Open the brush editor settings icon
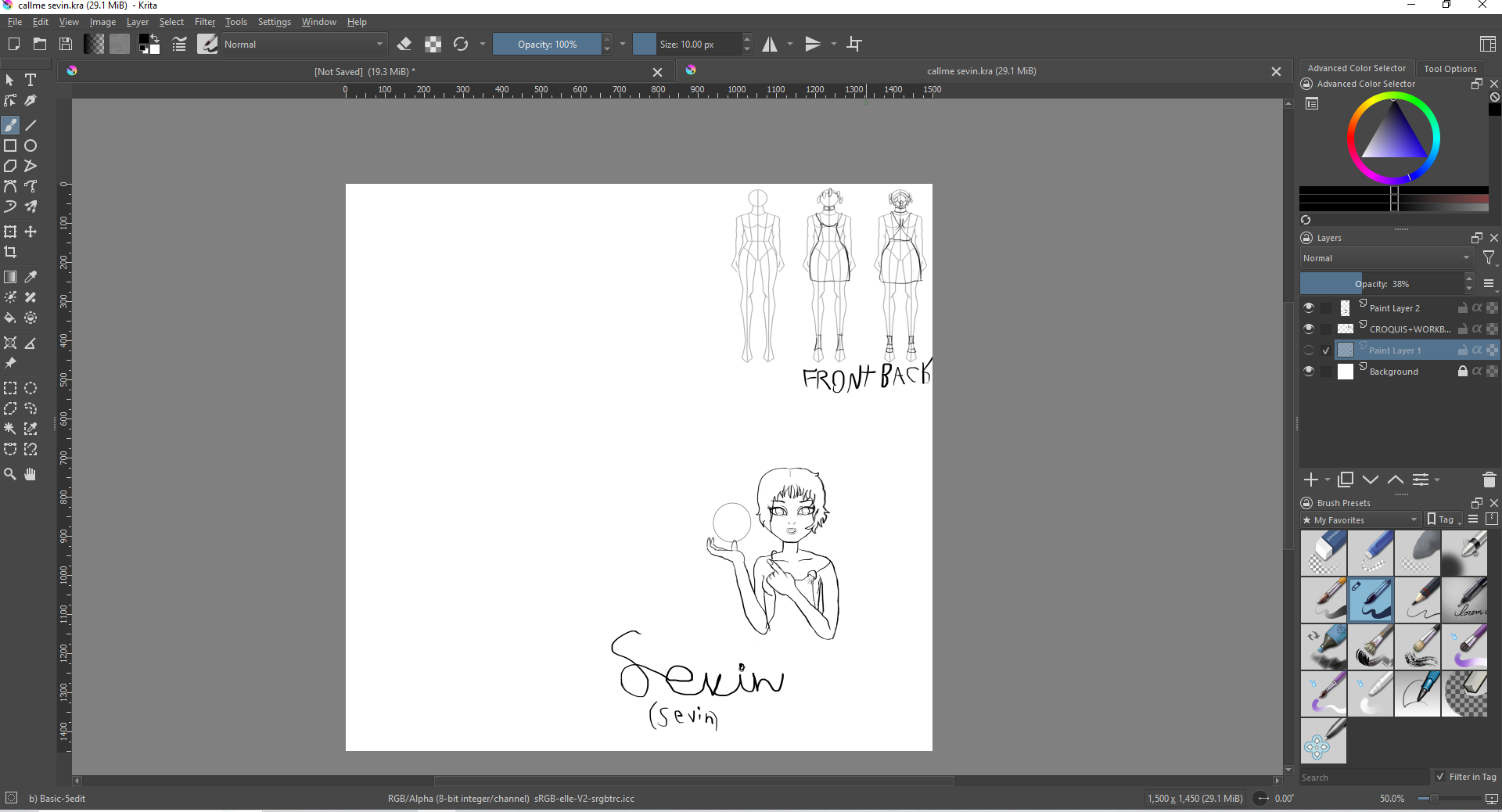Image resolution: width=1502 pixels, height=812 pixels. click(x=179, y=44)
